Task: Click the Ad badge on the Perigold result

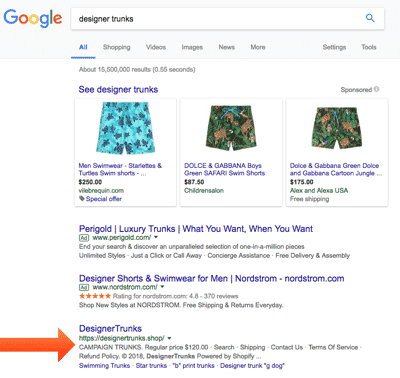Action: coord(84,238)
